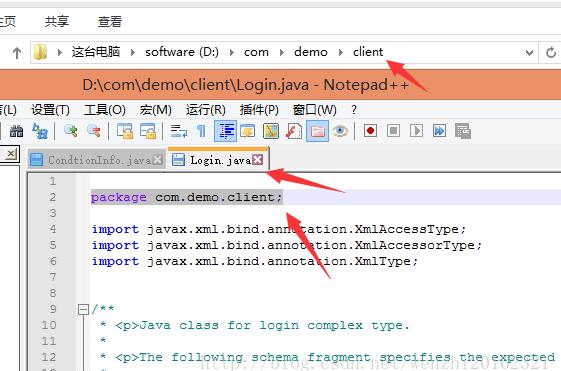Refresh the Explorer folder view
Screen dimensions: 561x371
point(551,53)
